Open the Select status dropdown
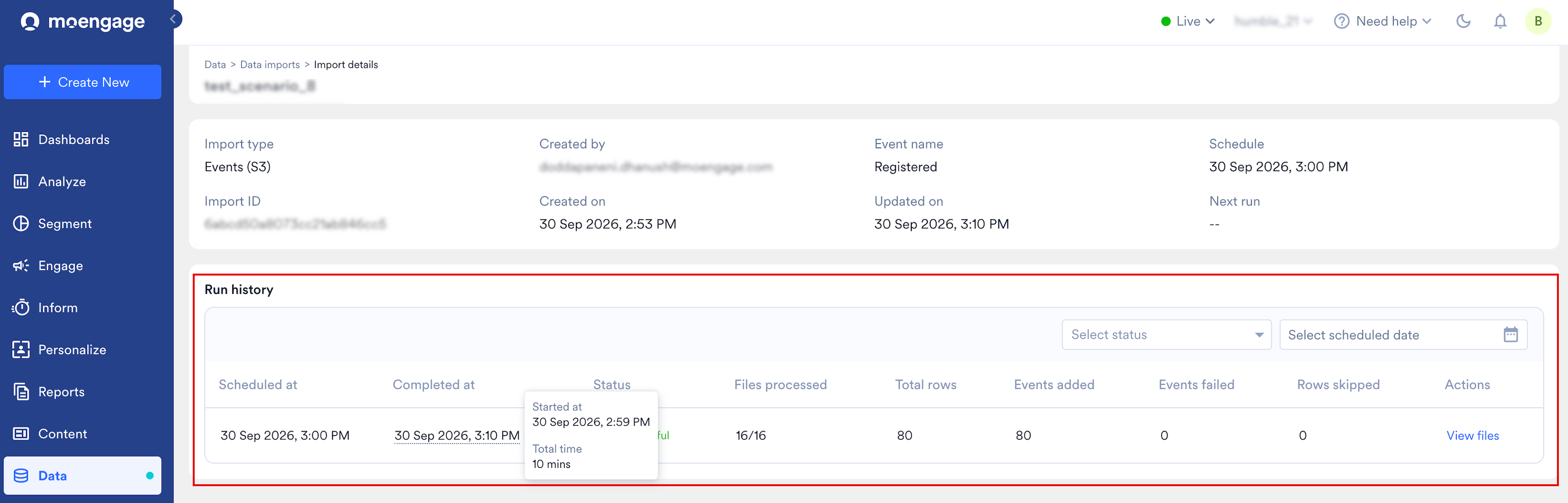The image size is (1568, 503). click(x=1166, y=335)
